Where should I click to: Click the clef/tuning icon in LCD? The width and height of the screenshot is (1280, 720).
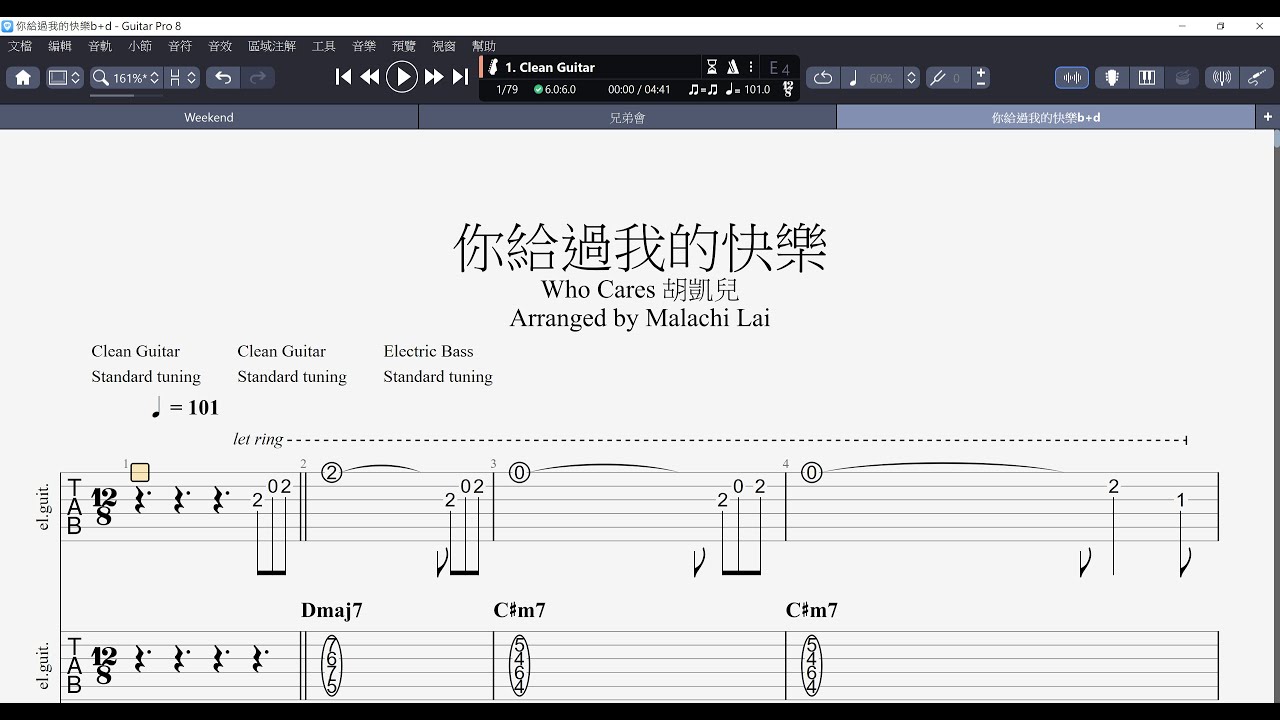(788, 90)
